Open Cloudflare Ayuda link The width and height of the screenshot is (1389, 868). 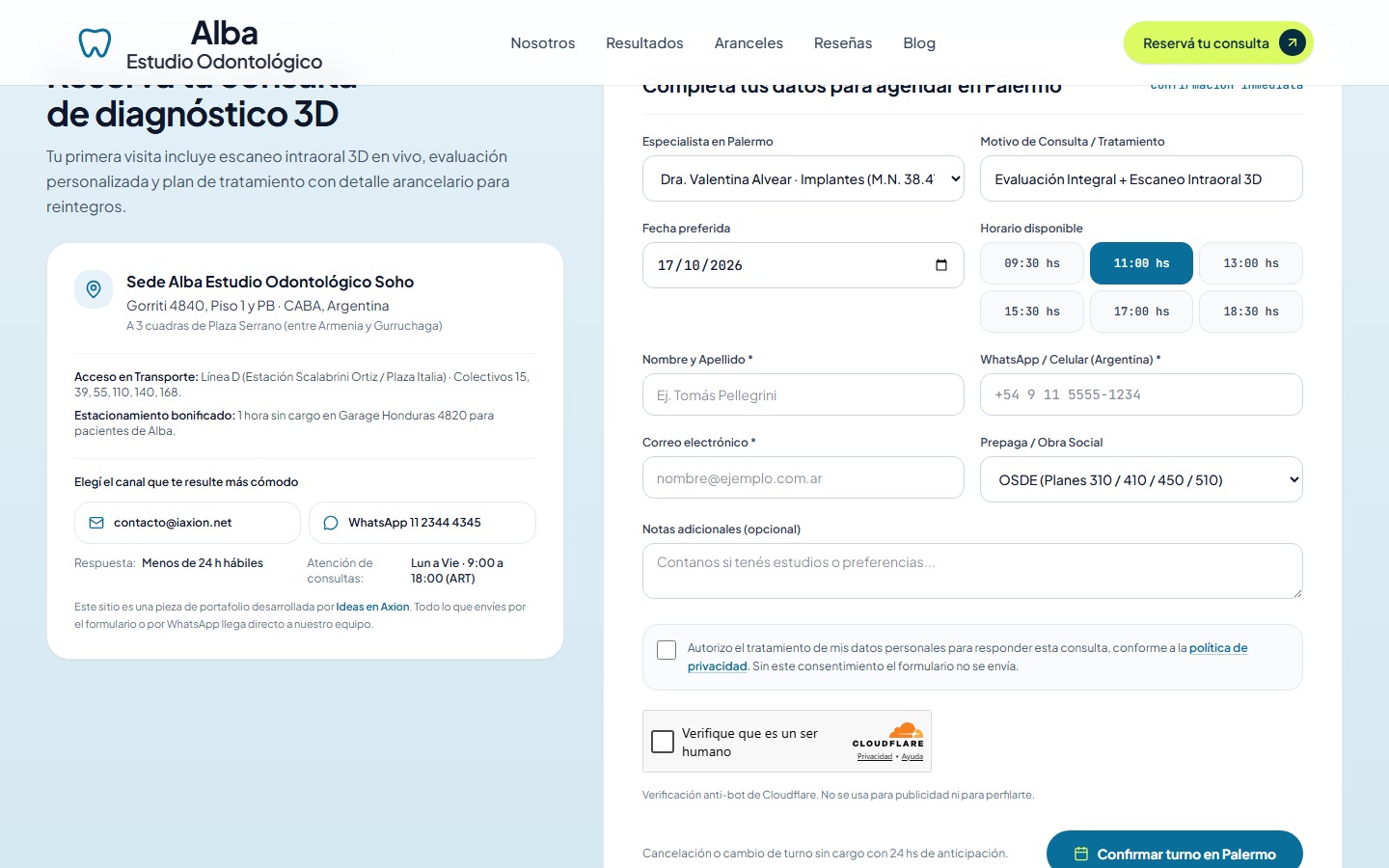[x=912, y=757]
